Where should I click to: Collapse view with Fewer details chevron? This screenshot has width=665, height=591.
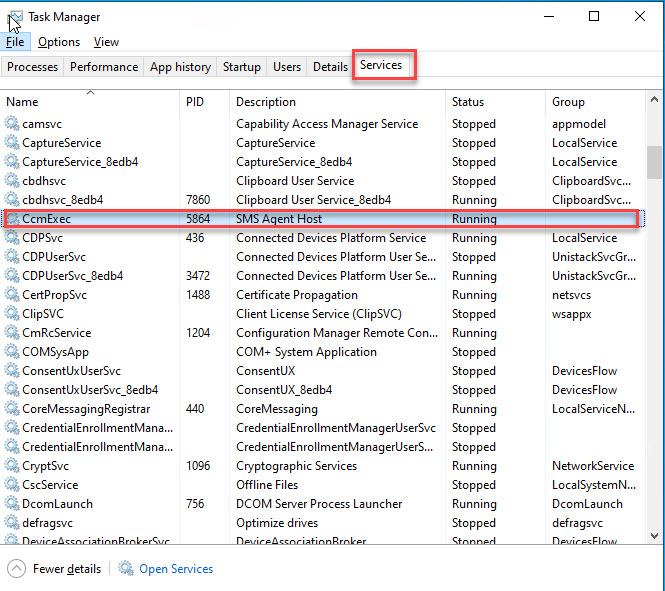tap(16, 569)
